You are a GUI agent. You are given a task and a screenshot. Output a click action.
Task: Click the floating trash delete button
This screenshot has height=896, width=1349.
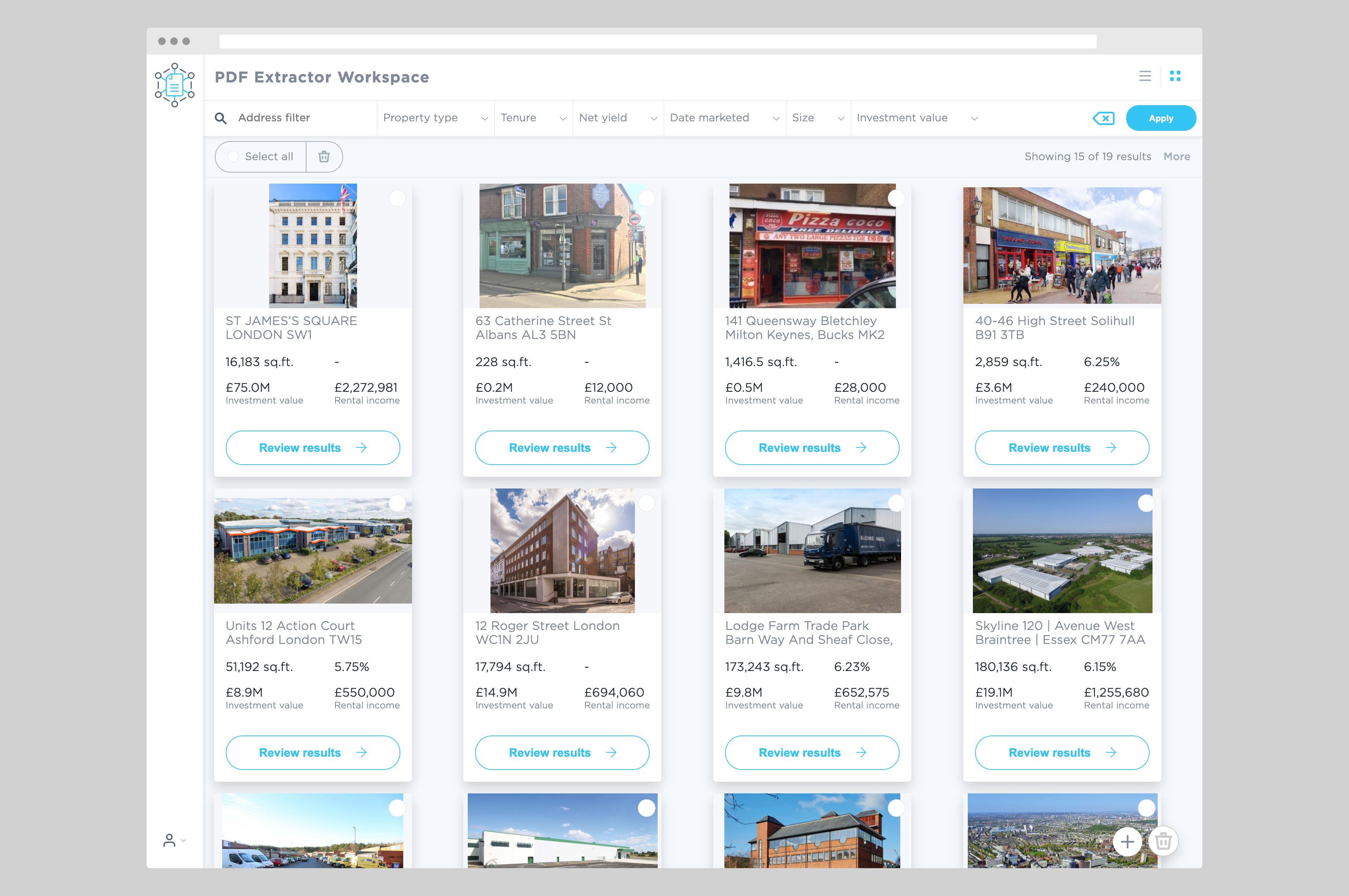[1163, 841]
